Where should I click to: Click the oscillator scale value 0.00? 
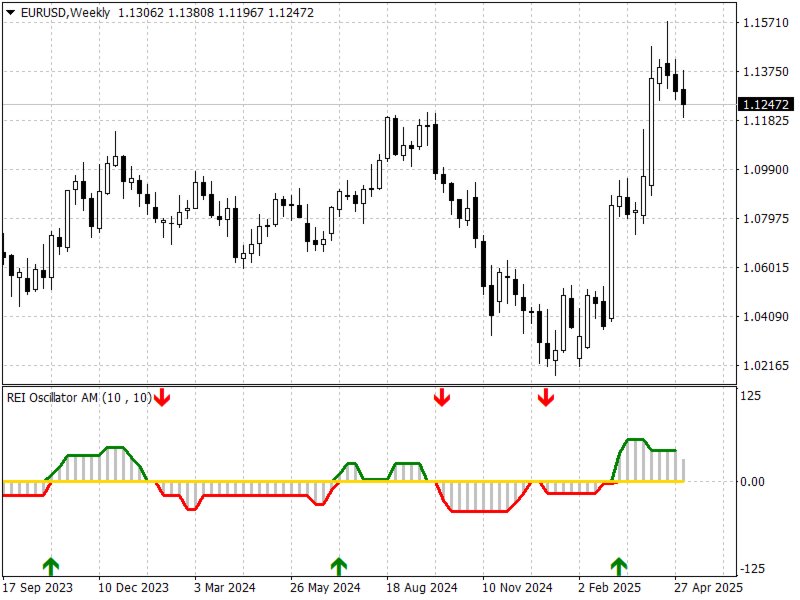point(753,482)
